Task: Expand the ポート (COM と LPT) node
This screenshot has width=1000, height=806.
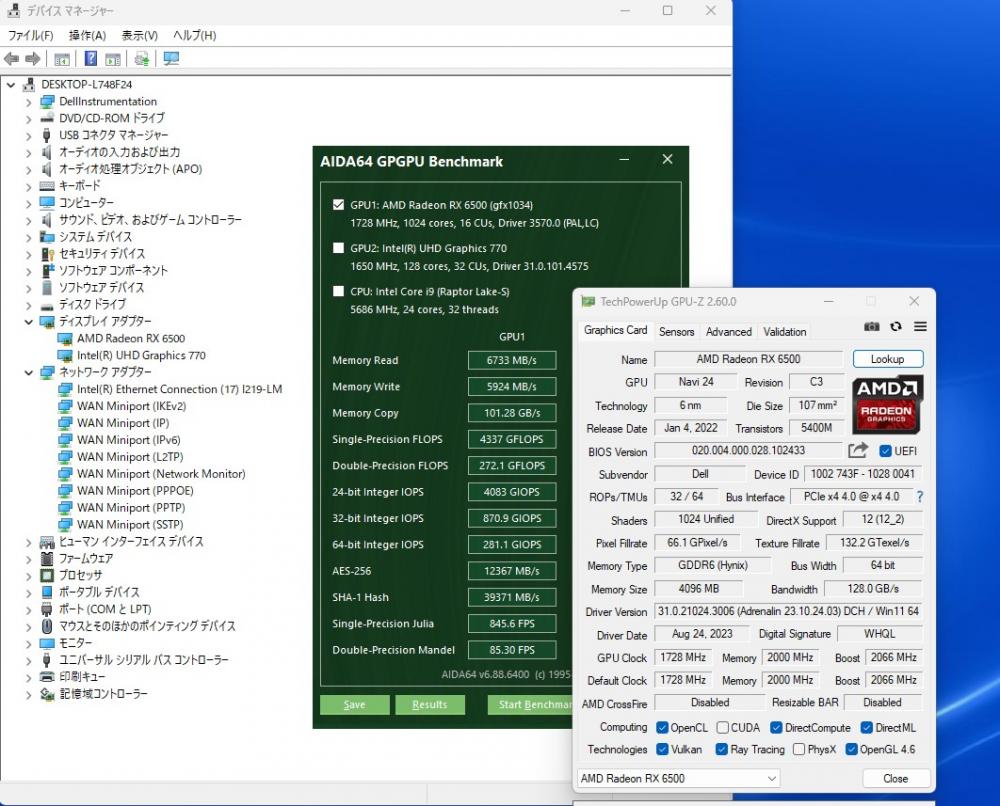Action: point(29,610)
